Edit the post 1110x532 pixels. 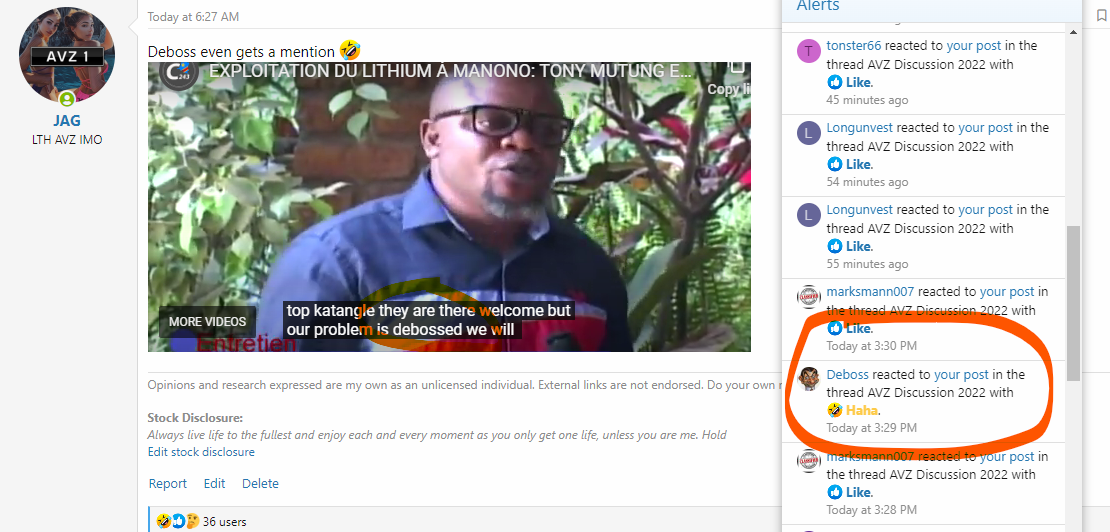click(214, 483)
